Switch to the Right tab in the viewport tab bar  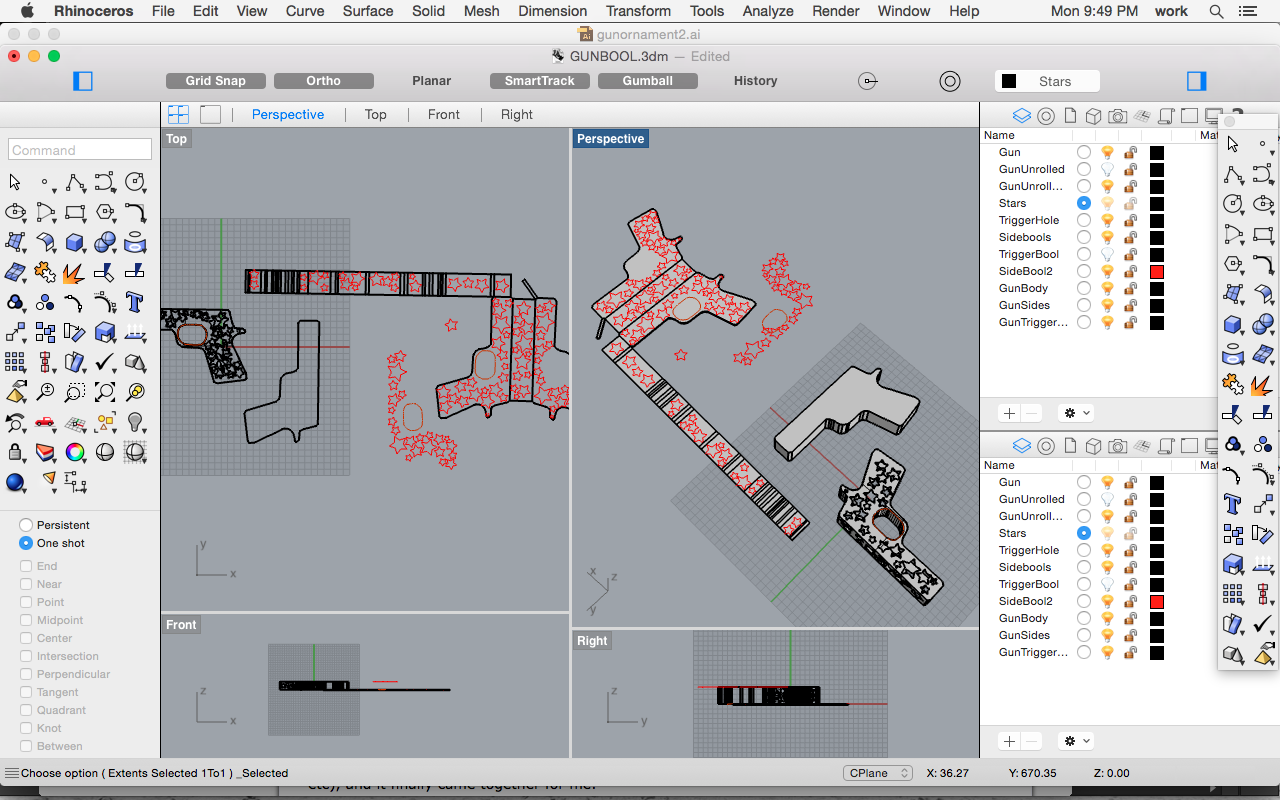click(517, 115)
